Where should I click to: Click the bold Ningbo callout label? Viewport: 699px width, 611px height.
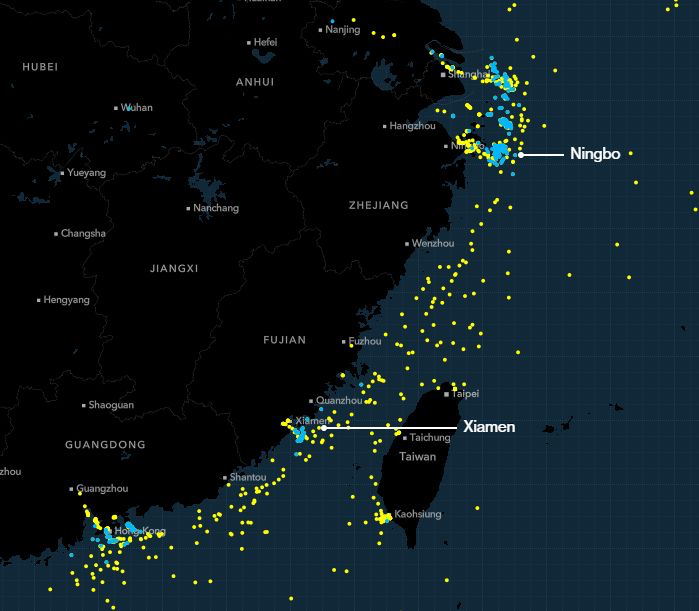pyautogui.click(x=595, y=154)
